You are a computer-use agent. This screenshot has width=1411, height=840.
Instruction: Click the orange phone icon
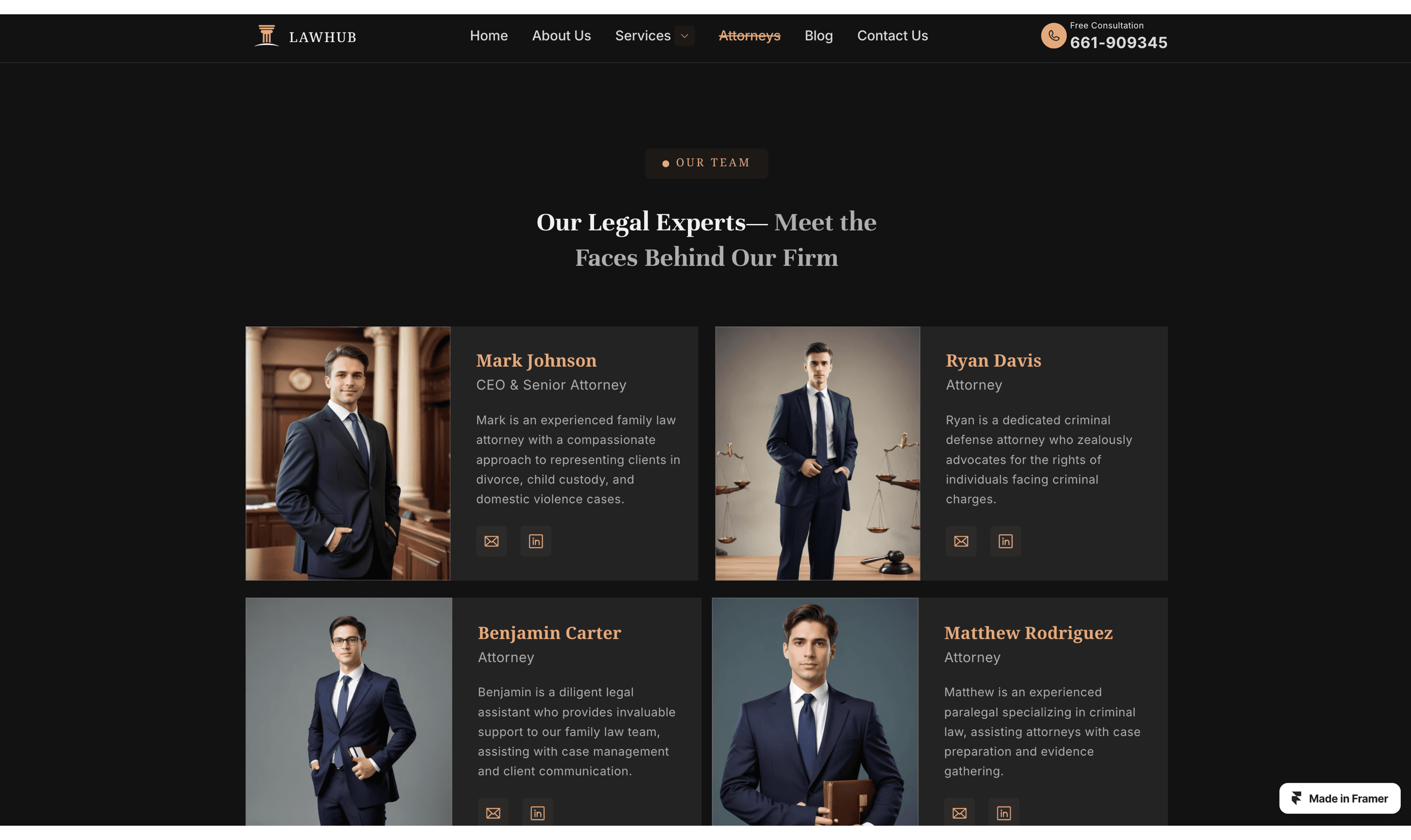tap(1054, 35)
